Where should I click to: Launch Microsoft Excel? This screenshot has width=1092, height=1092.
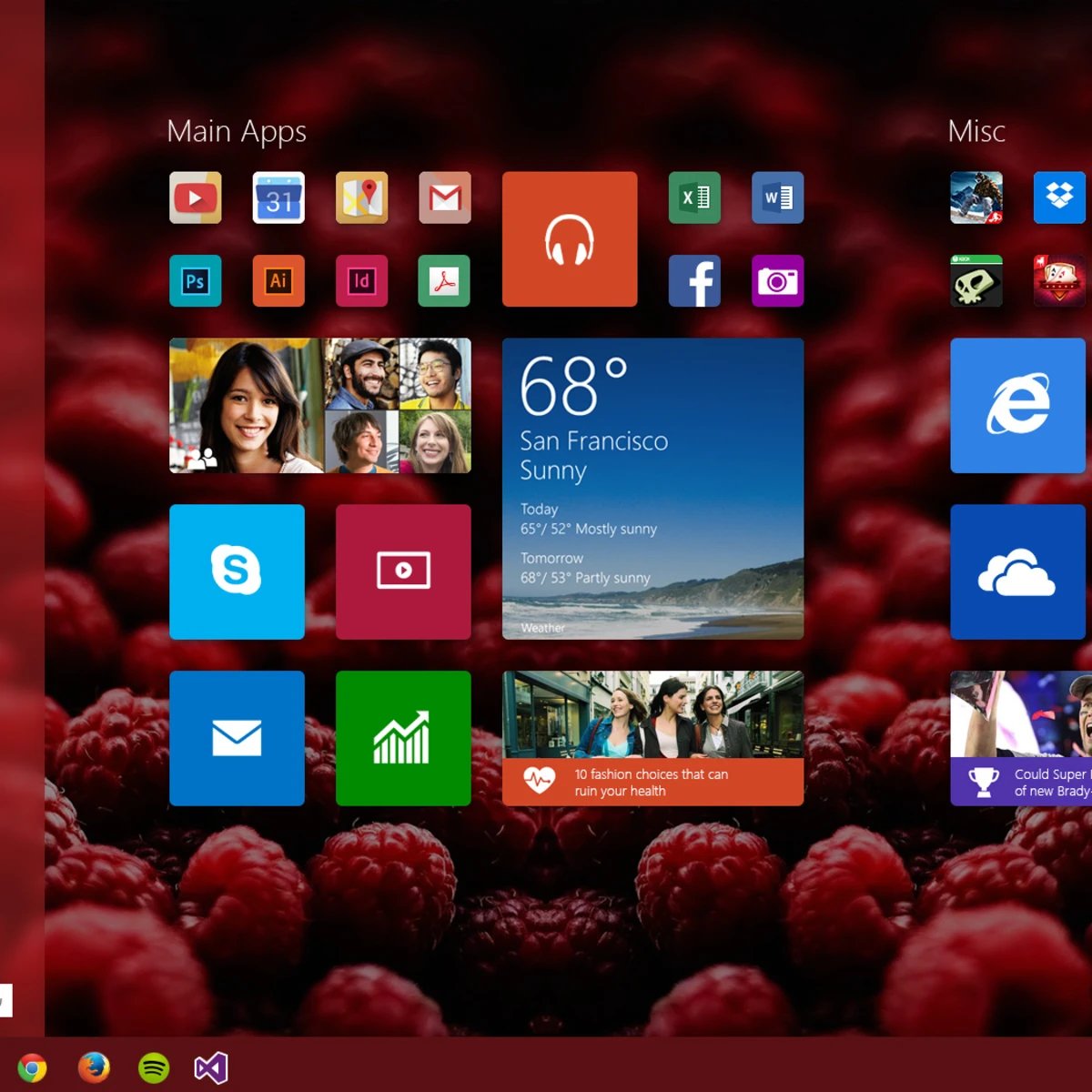click(x=694, y=198)
